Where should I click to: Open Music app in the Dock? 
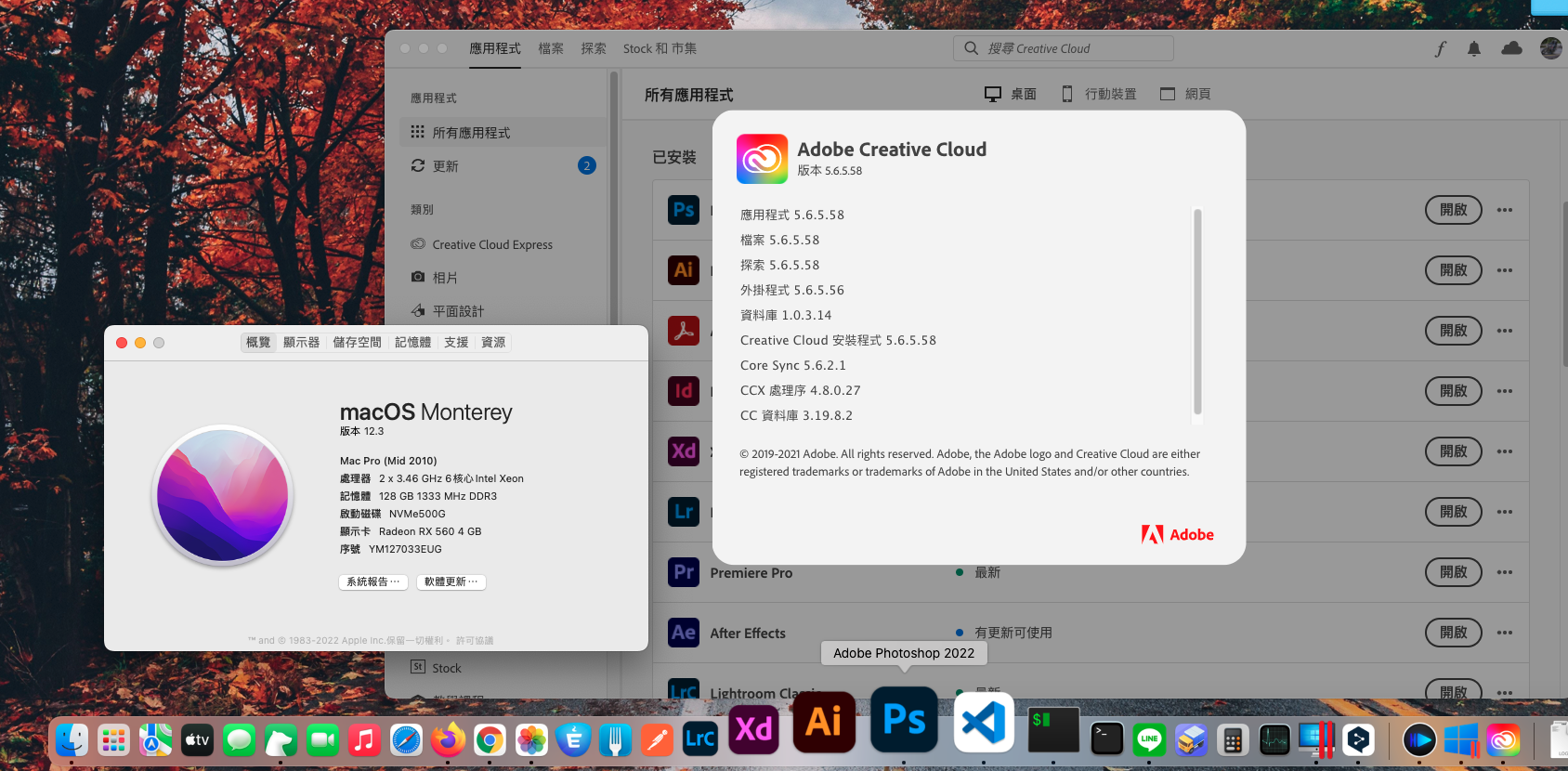point(364,739)
